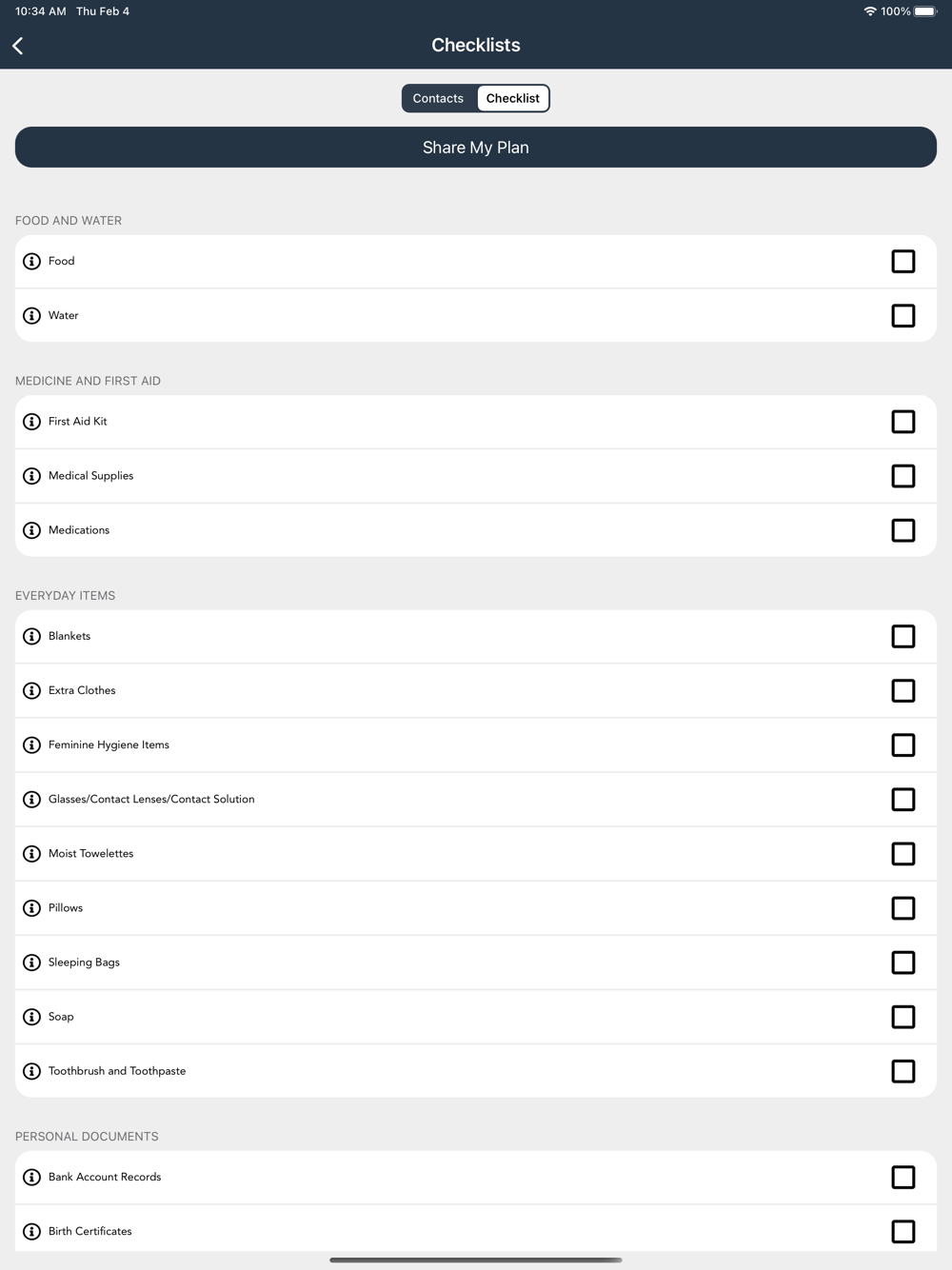Image resolution: width=952 pixels, height=1270 pixels.
Task: Open info icon for Toothbrush and Toothpaste
Action: 31,1071
